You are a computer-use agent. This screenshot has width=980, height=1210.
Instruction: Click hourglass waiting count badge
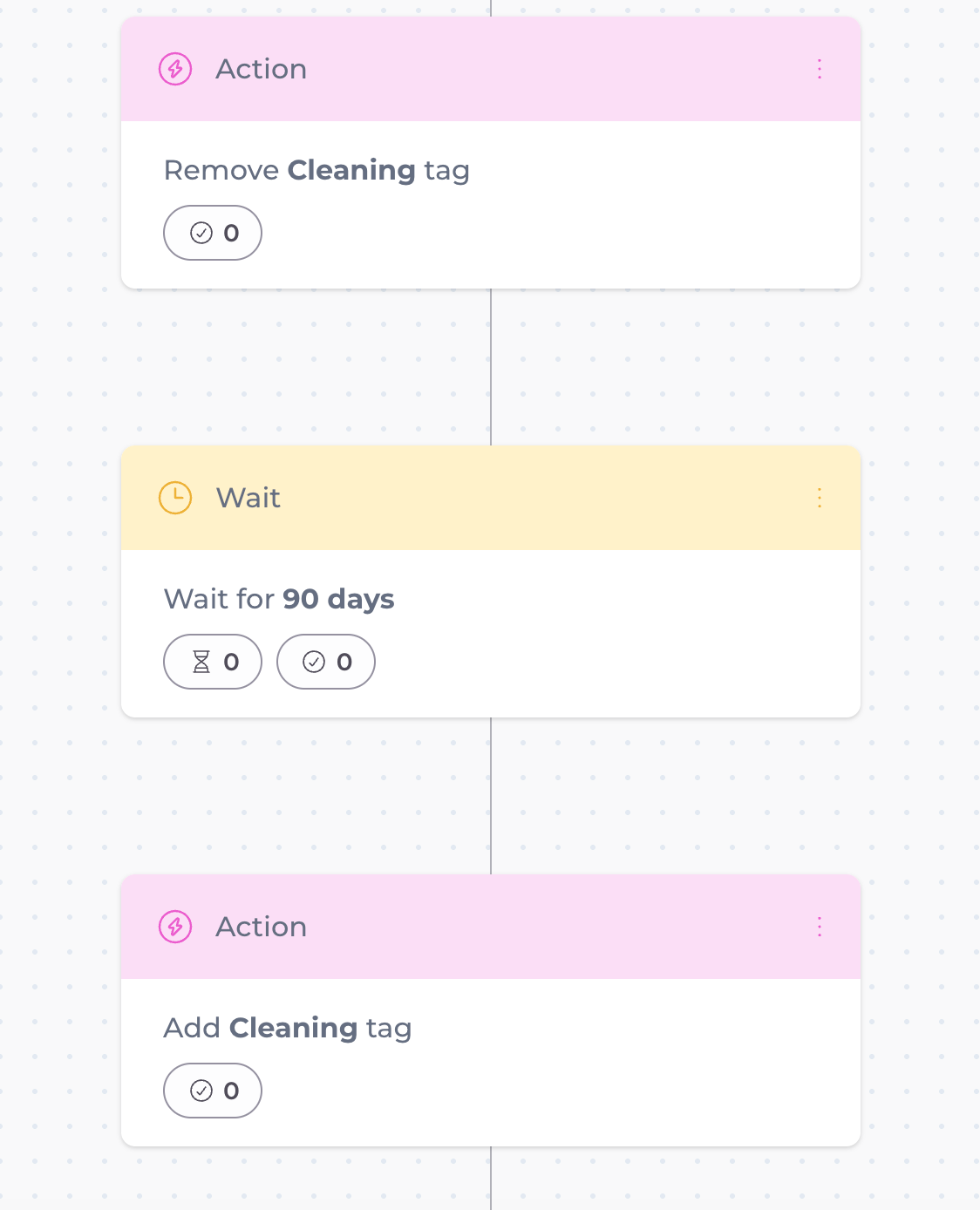point(213,662)
